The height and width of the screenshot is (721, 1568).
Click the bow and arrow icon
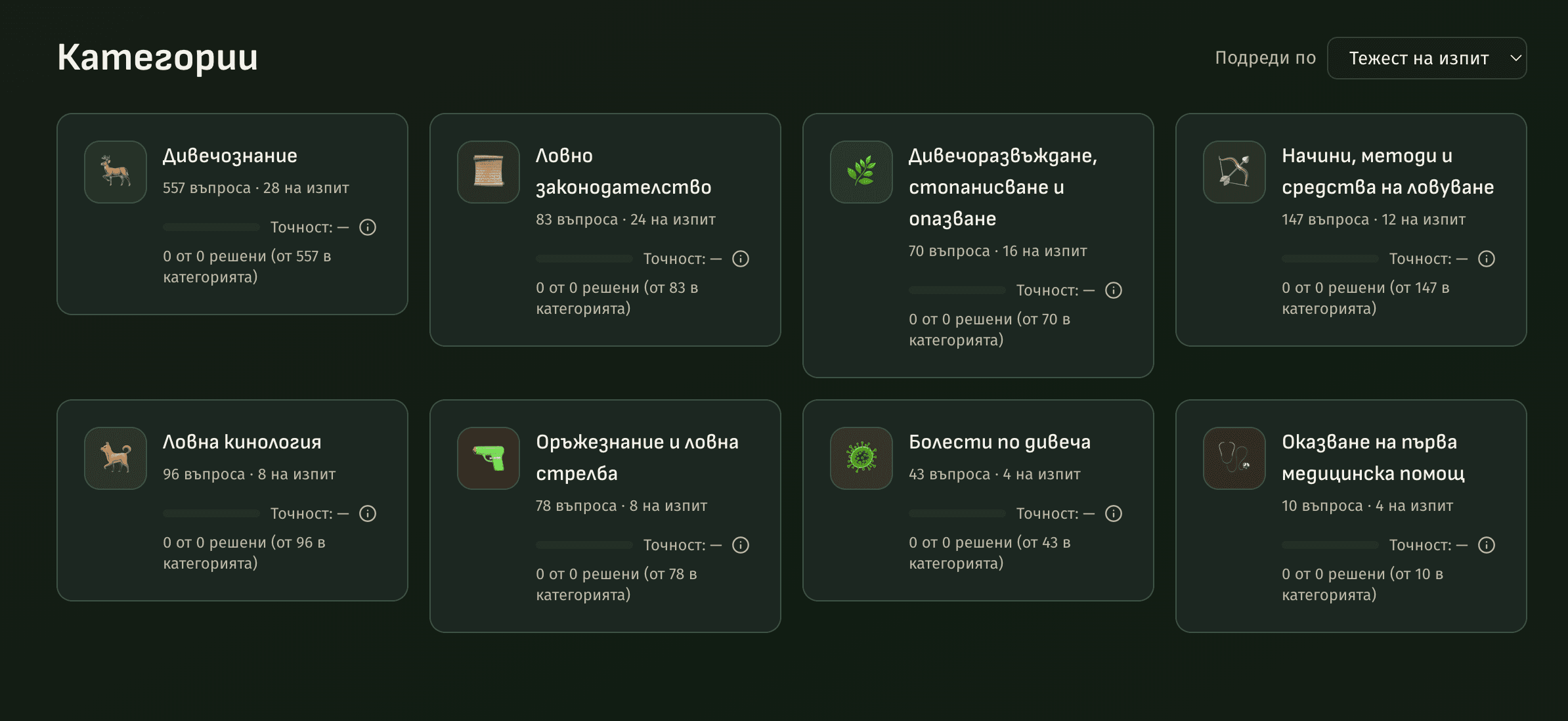tap(1234, 172)
